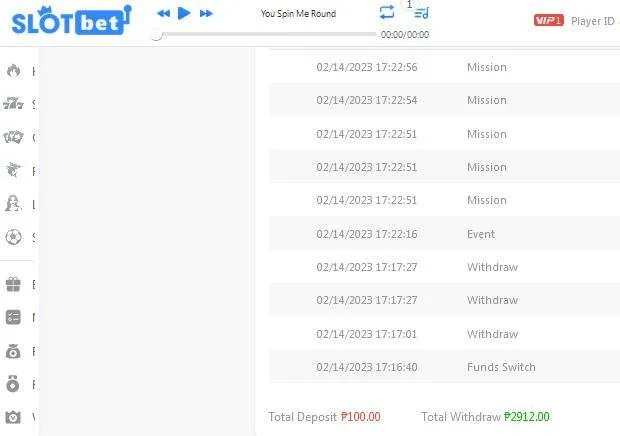Screen dimensions: 620x436
Task: Open the fishing games sidebar icon
Action: point(13,170)
